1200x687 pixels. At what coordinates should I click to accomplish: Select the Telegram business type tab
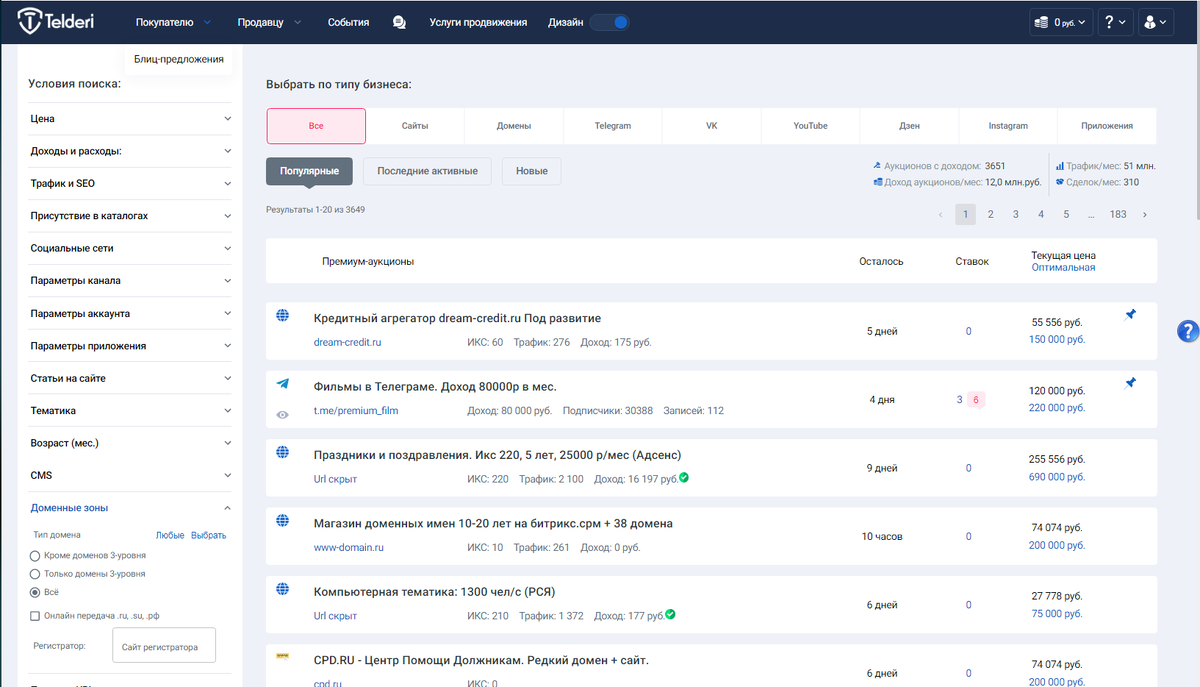point(613,126)
